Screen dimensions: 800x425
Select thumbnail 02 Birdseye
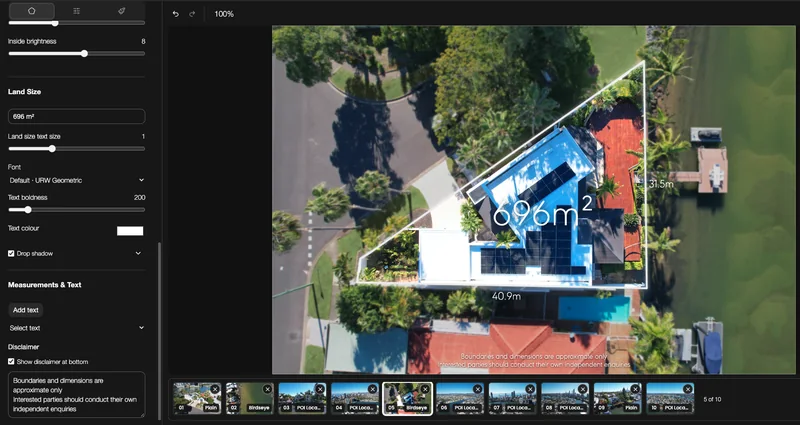click(250, 398)
